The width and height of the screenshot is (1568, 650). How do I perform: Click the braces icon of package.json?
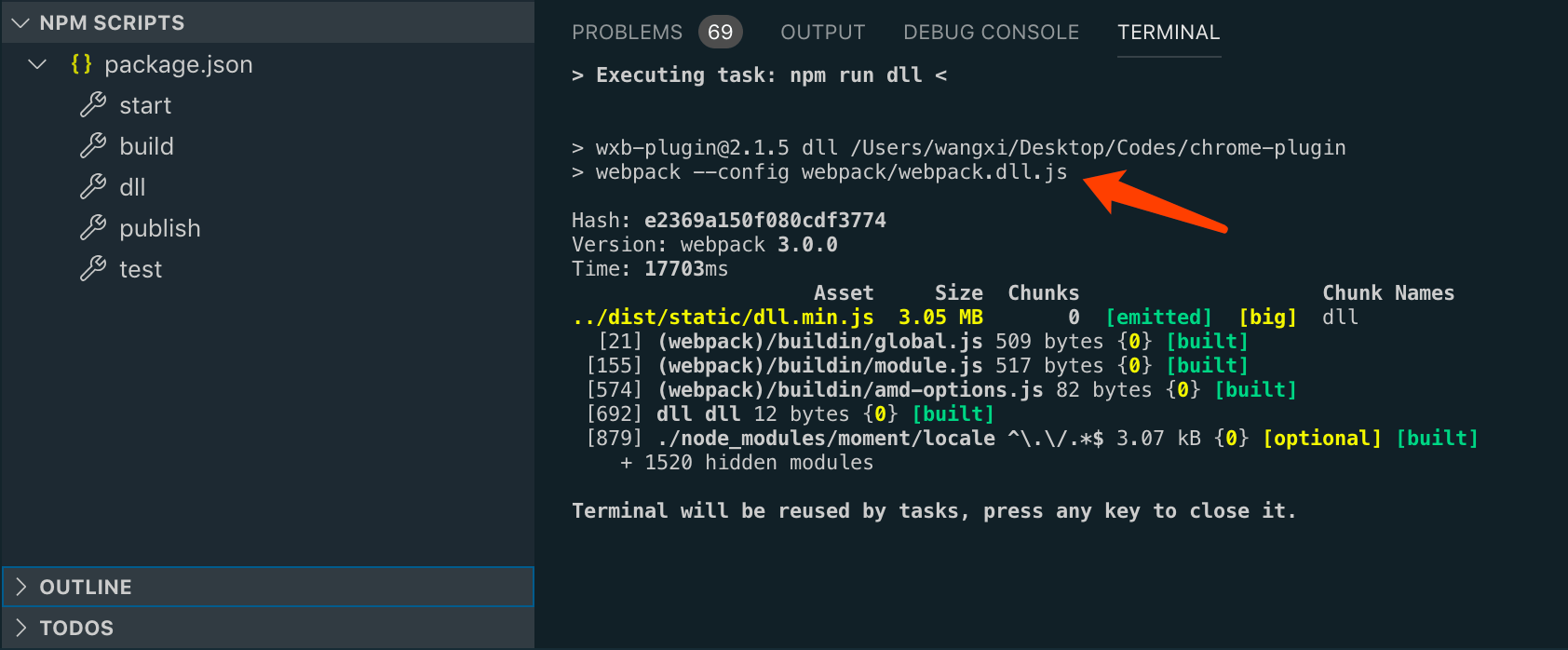click(81, 64)
